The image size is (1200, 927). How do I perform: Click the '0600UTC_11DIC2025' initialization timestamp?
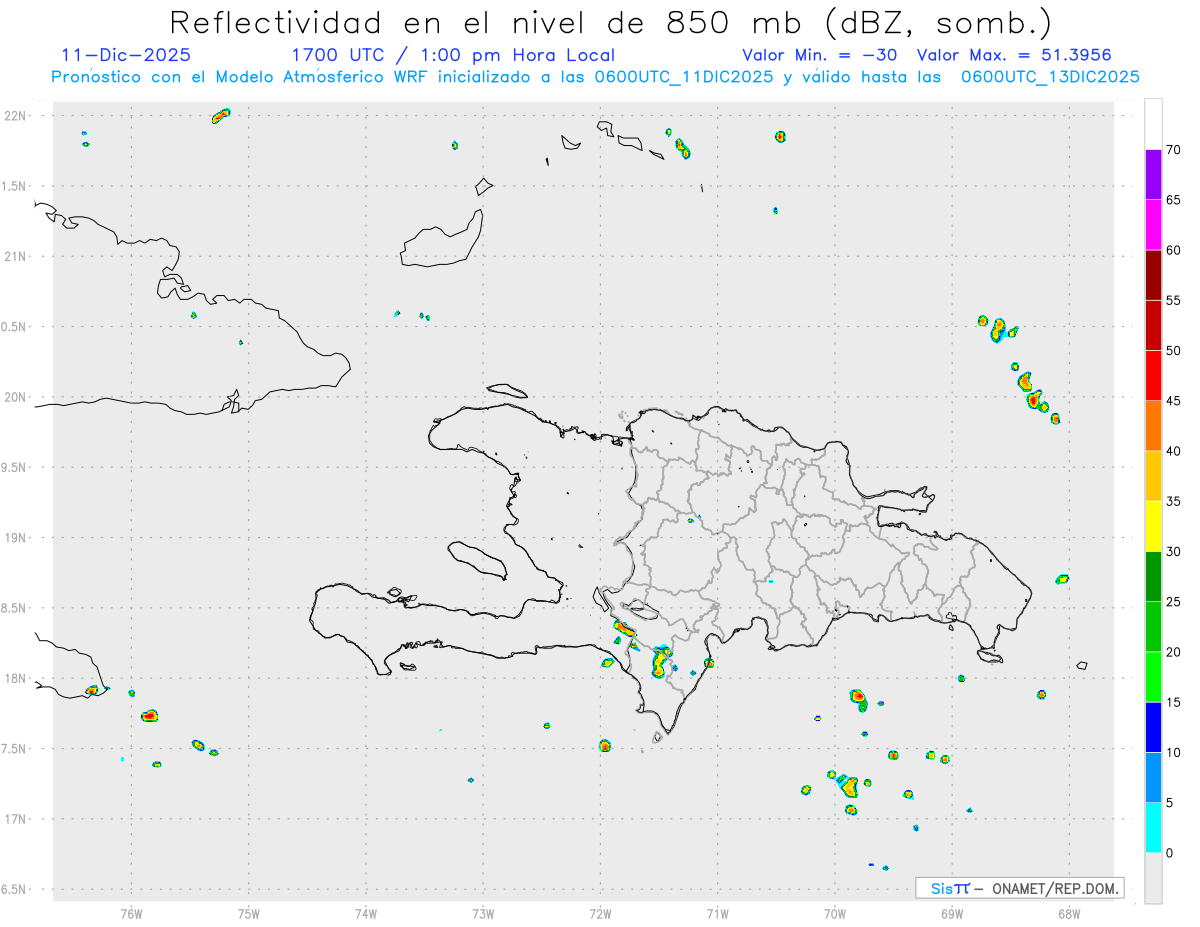pos(684,77)
